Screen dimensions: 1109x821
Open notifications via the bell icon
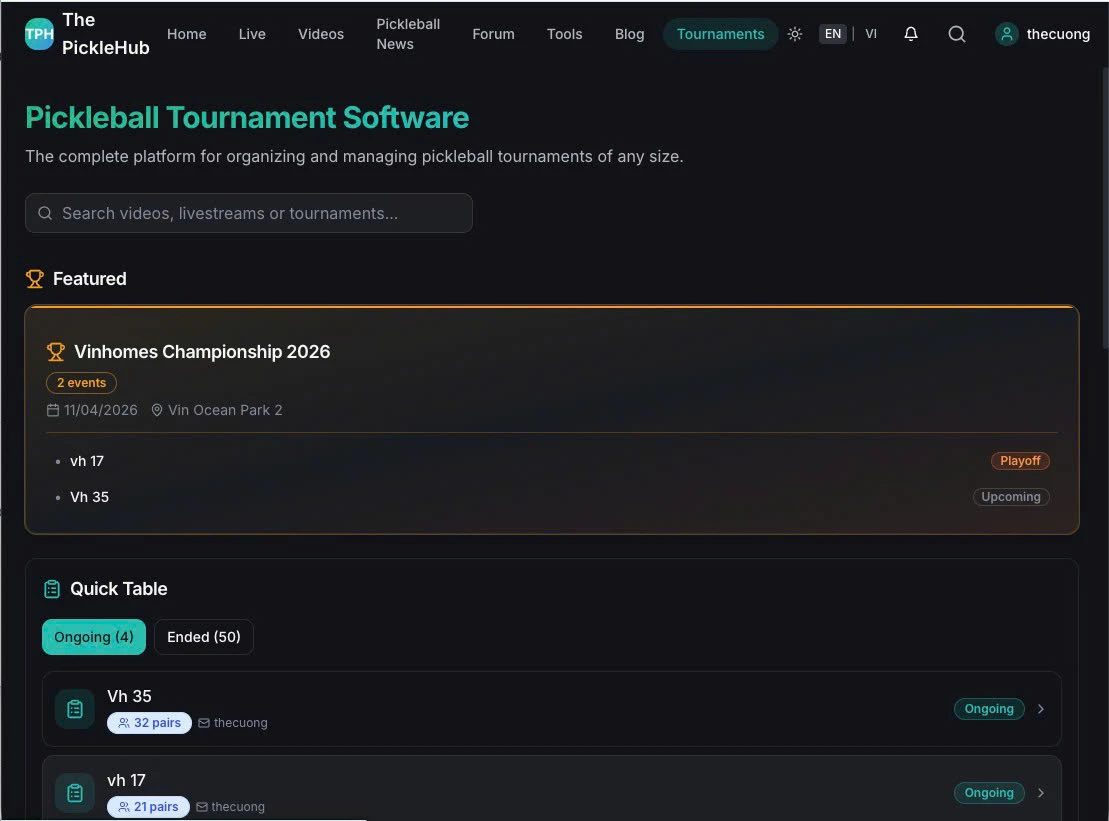(x=910, y=33)
